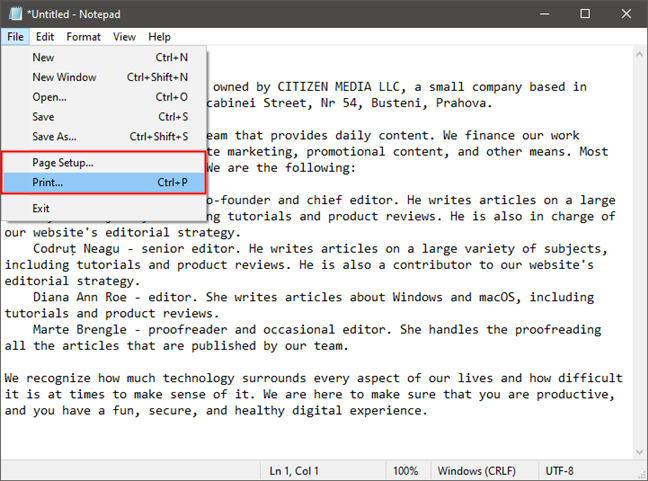This screenshot has height=481, width=648.
Task: Select Save in the File menu
Action: (104, 117)
